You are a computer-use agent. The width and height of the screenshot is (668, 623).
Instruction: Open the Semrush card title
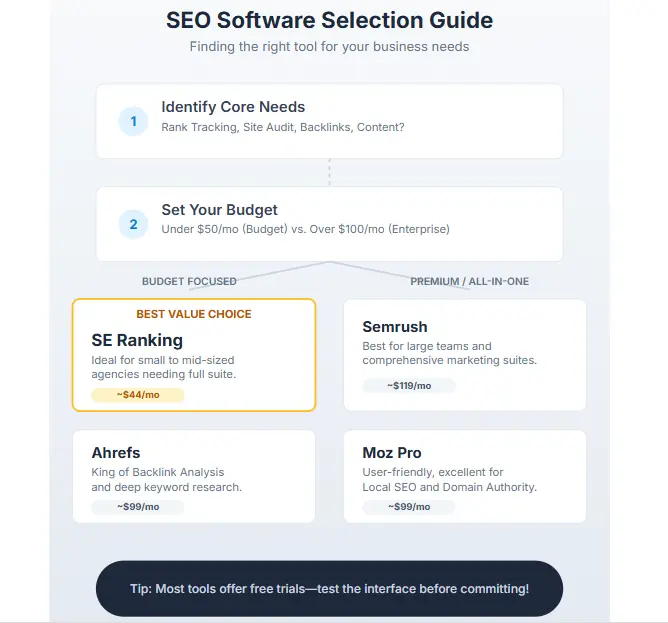point(395,327)
